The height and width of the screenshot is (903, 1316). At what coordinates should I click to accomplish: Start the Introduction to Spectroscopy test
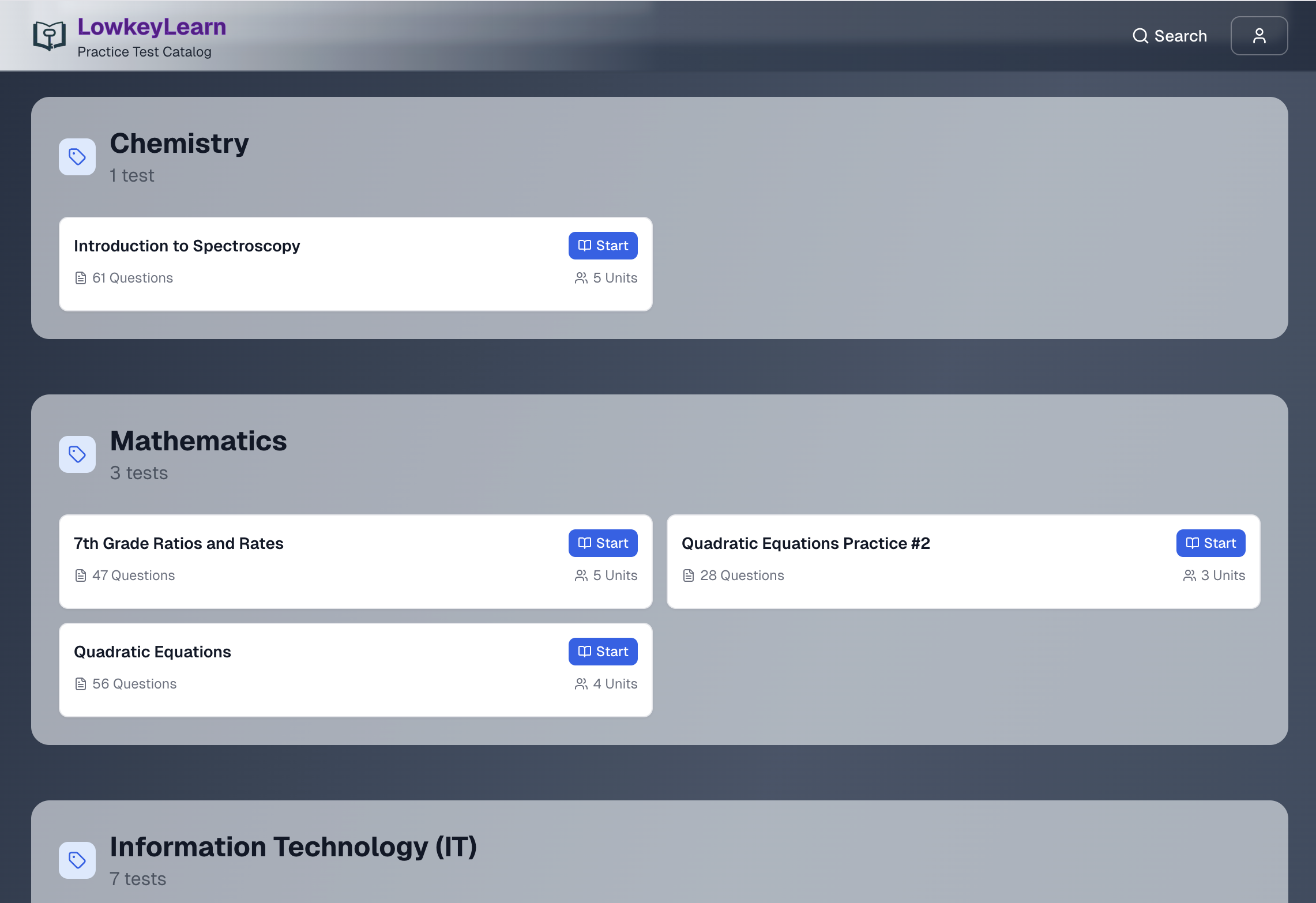click(x=603, y=245)
